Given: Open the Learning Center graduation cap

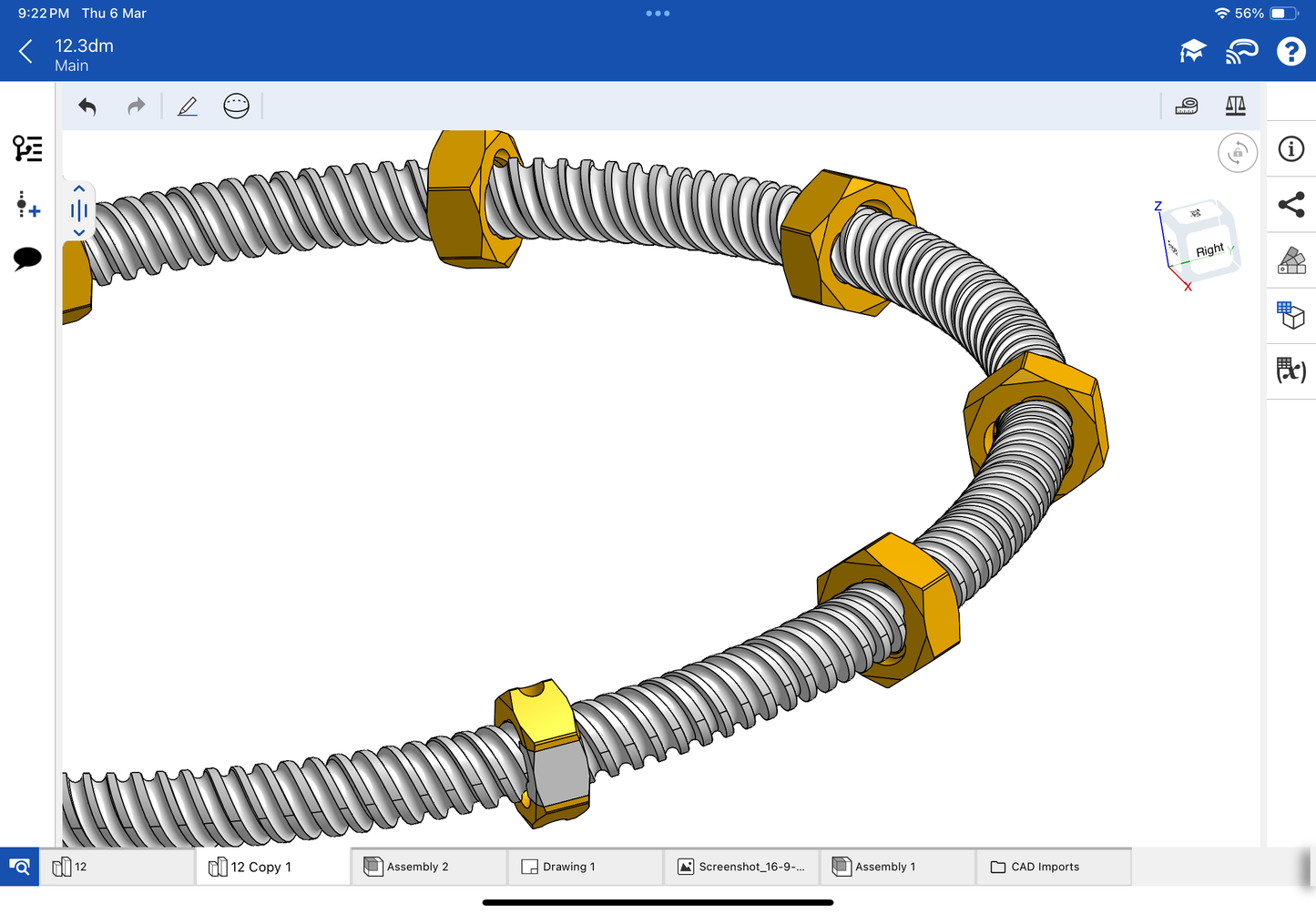Looking at the screenshot, I should (x=1192, y=52).
